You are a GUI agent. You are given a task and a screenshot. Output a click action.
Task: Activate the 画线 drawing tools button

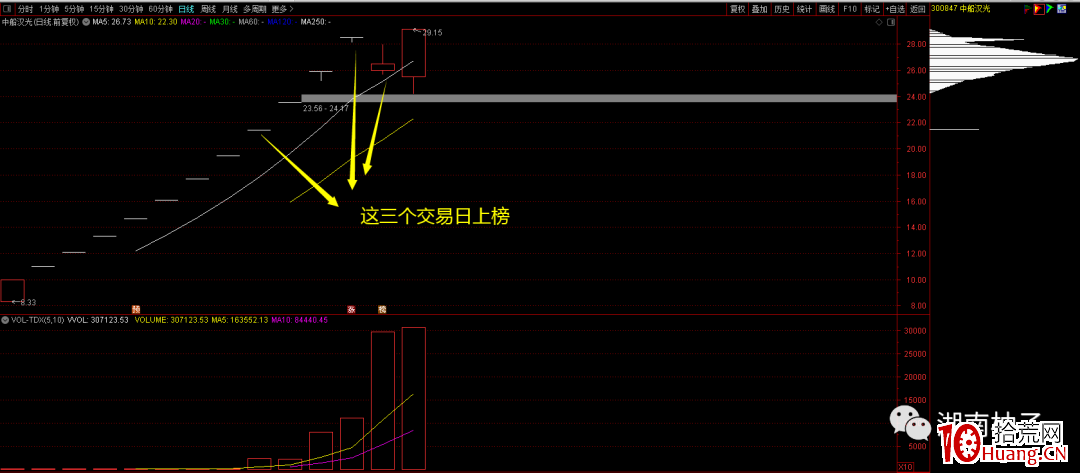(x=827, y=9)
